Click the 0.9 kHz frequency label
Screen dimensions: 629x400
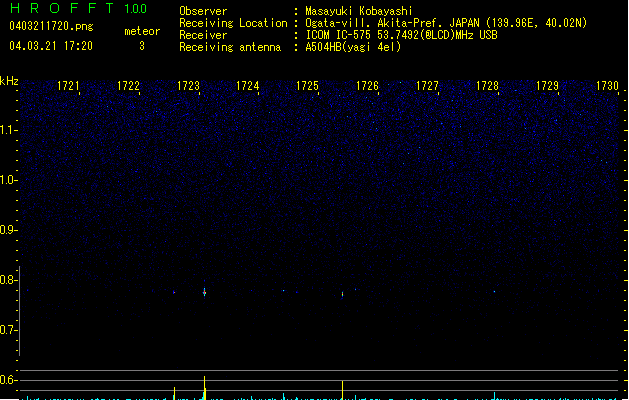7,230
